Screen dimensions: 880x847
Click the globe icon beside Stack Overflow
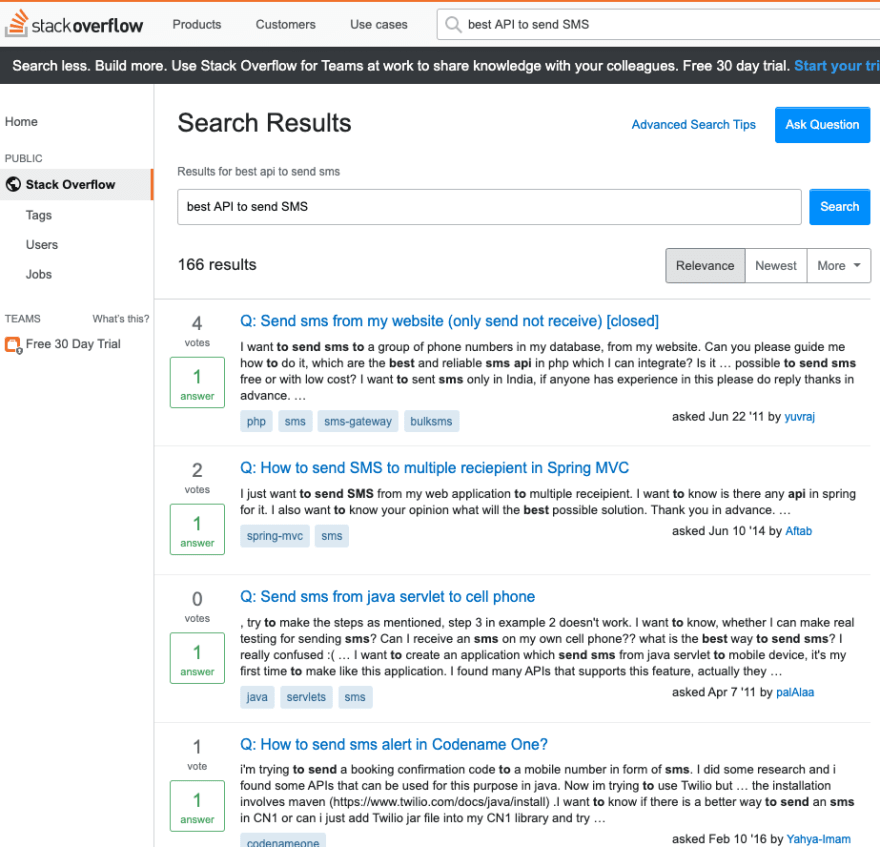tap(13, 184)
